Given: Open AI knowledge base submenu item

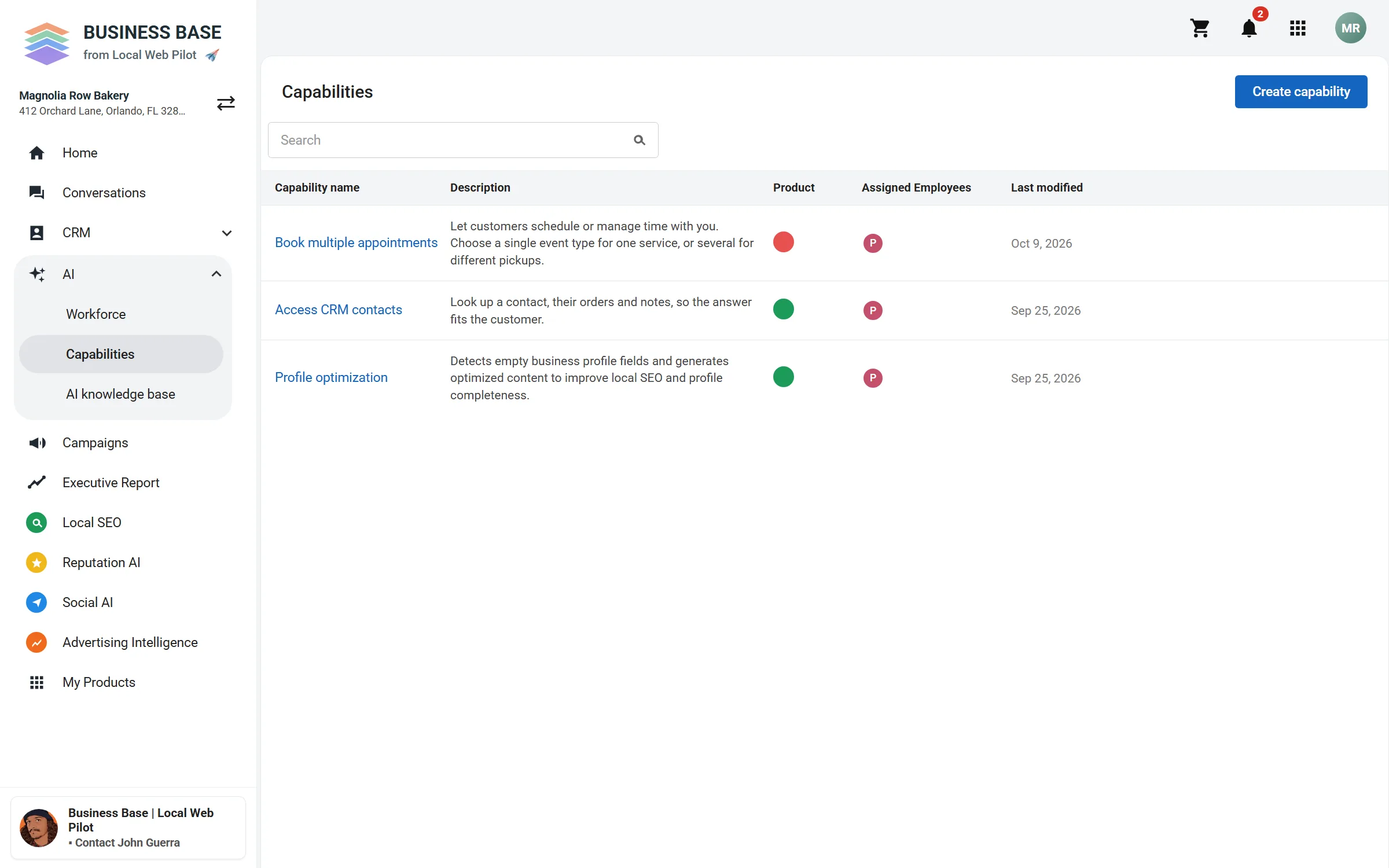Looking at the screenshot, I should pyautogui.click(x=121, y=394).
